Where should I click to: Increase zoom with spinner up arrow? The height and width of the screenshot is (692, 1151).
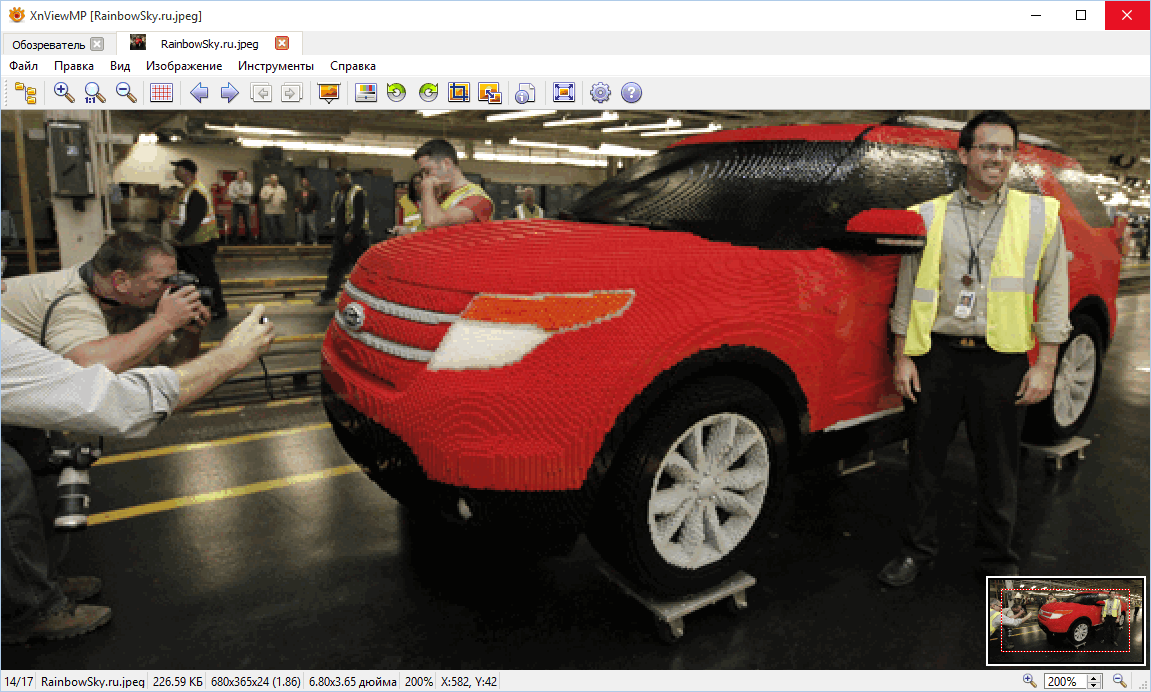(1094, 677)
